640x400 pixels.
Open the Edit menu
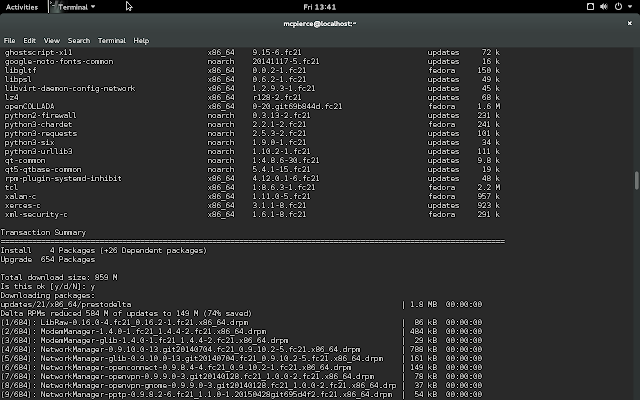(29, 40)
